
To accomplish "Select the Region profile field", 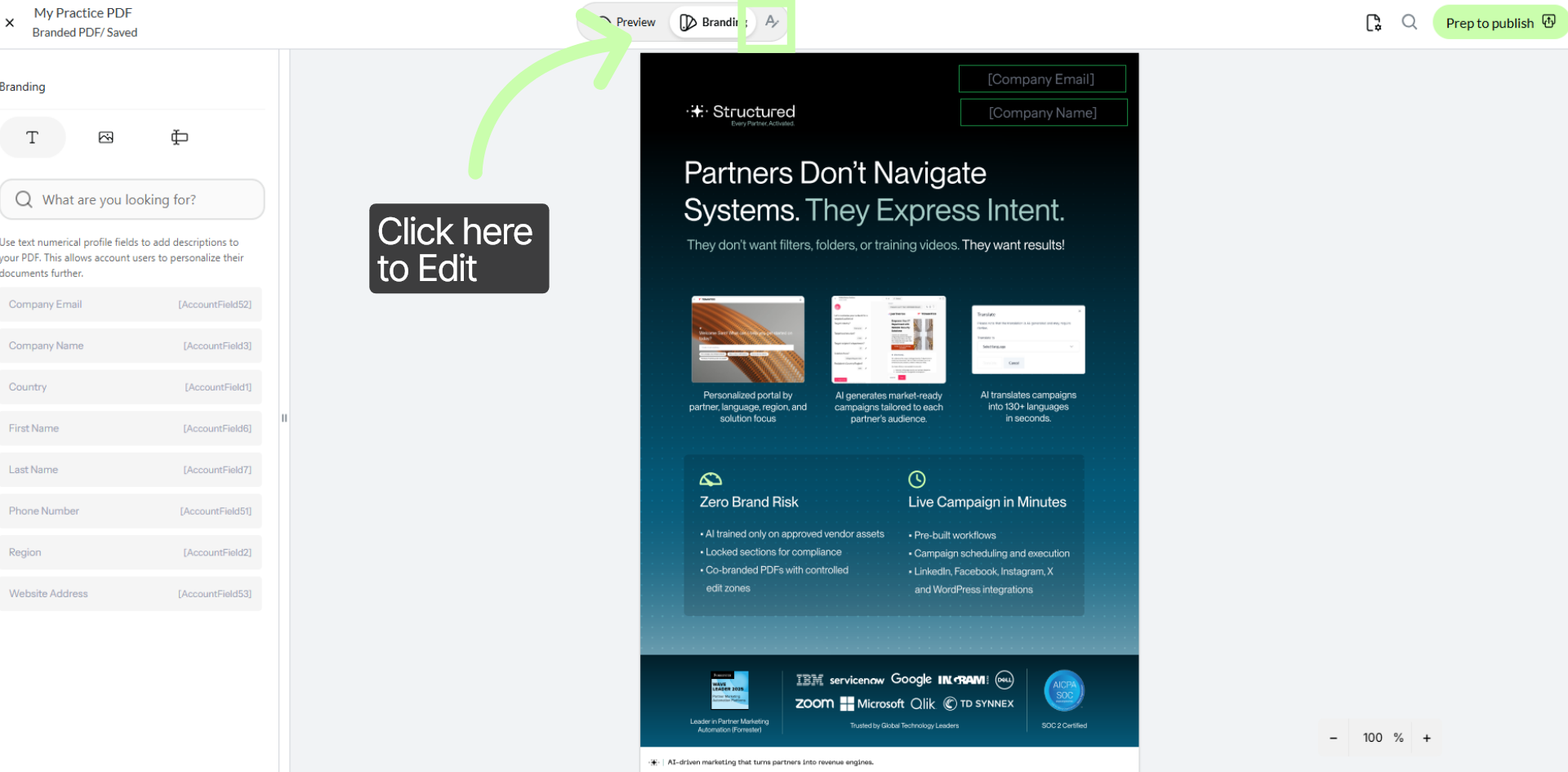I will pos(131,552).
